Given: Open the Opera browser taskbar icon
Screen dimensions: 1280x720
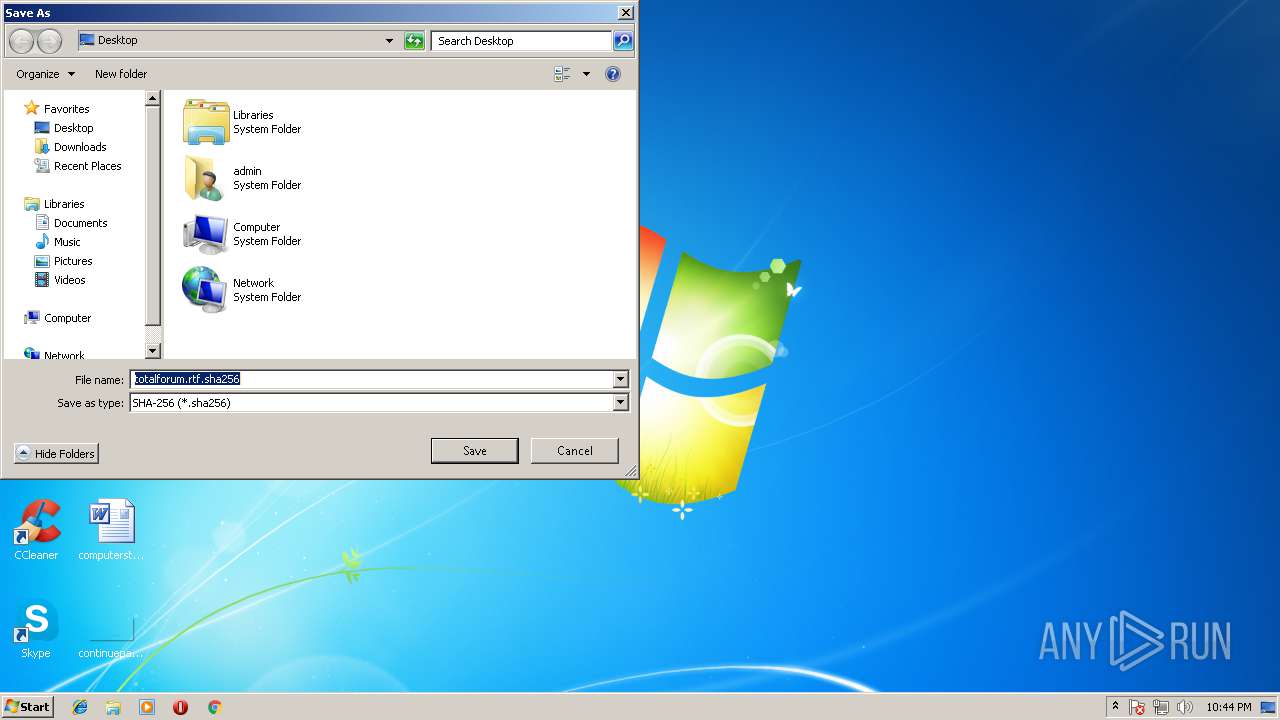Looking at the screenshot, I should [180, 707].
